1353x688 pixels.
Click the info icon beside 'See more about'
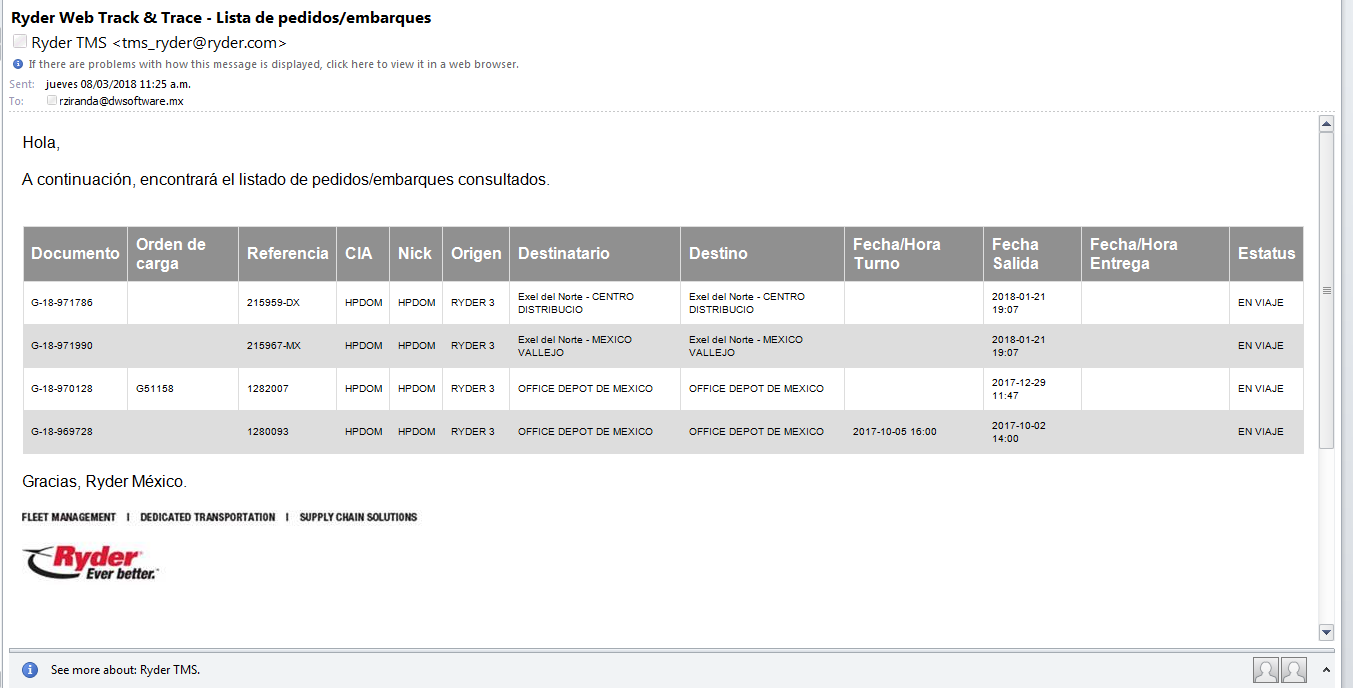[30, 670]
